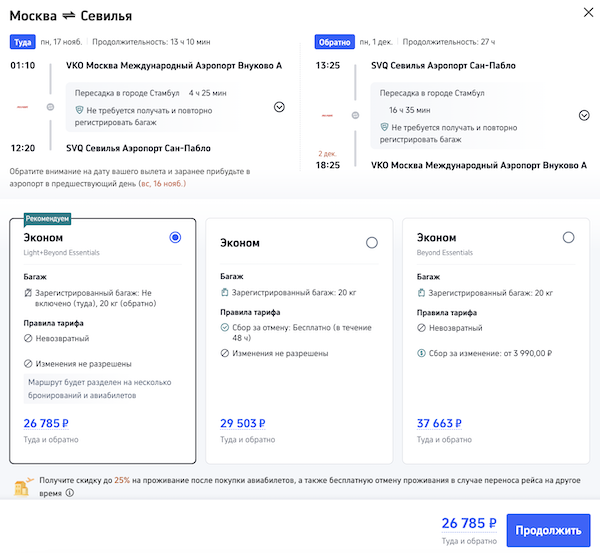The height and width of the screenshot is (553, 600).
Task: Click the separate bookings notice in first card
Action: pyautogui.click(x=102, y=388)
